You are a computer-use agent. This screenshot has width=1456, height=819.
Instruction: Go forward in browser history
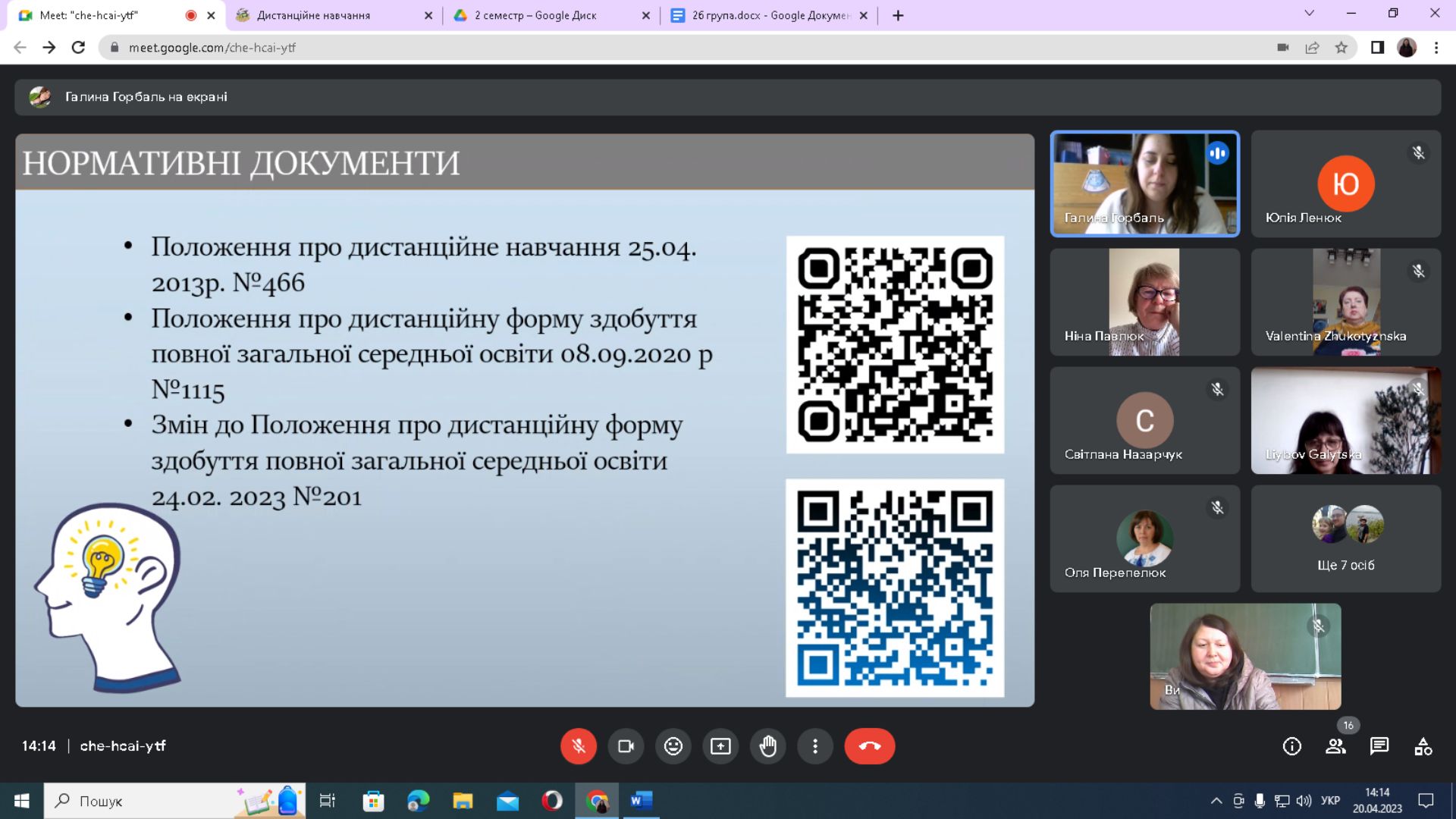[49, 47]
